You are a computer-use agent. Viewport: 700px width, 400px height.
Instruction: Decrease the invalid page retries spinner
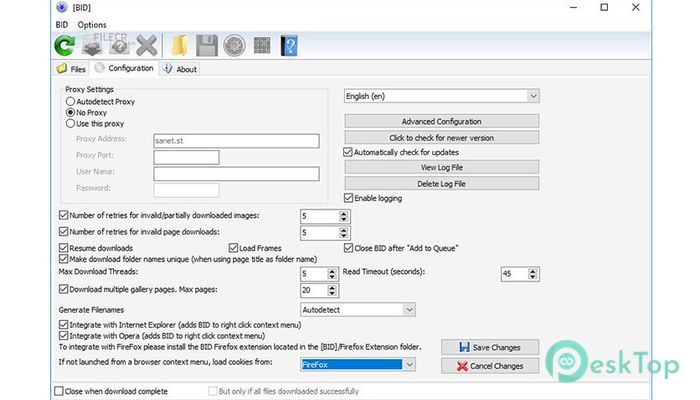pyautogui.click(x=343, y=236)
